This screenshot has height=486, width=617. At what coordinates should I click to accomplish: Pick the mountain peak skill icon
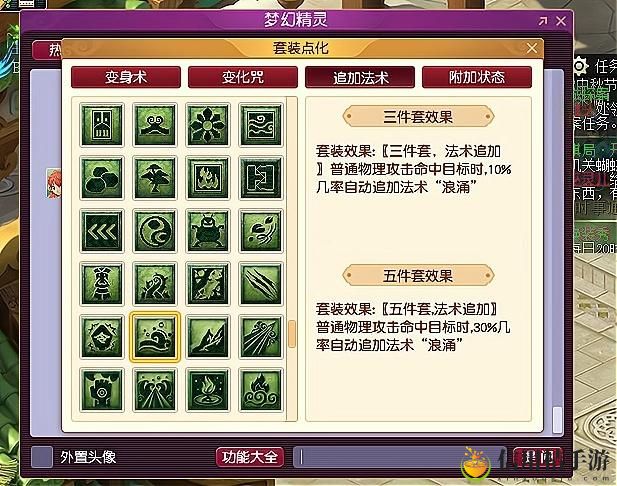[x=208, y=337]
